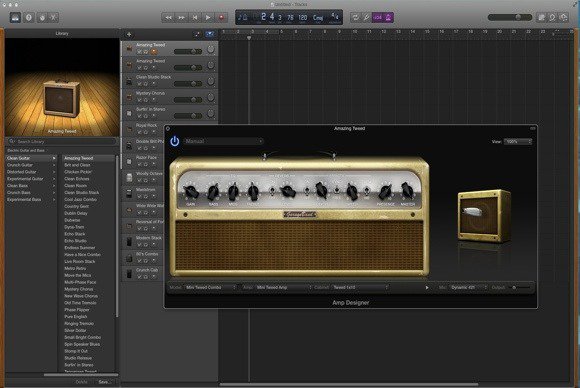This screenshot has width=580, height=388.
Task: Click the Maelstrom track icon
Action: (x=129, y=193)
